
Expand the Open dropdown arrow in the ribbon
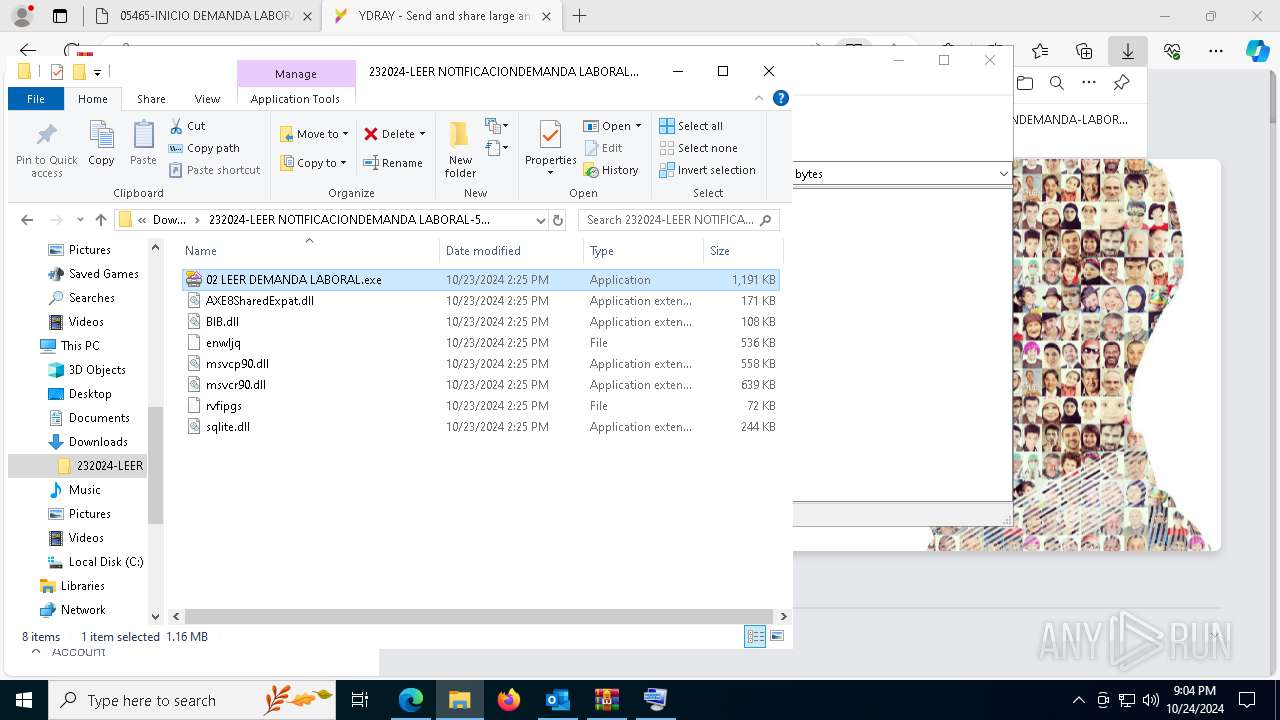638,126
